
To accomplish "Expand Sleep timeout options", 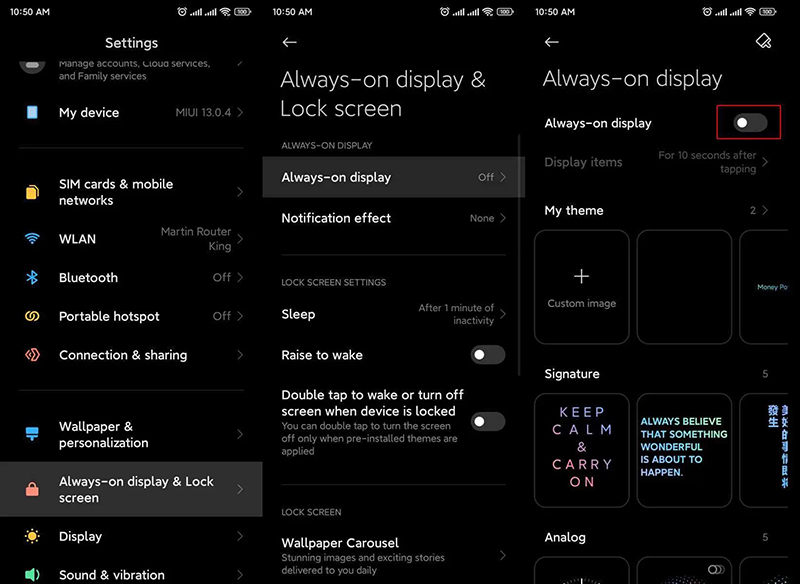I will tap(502, 315).
